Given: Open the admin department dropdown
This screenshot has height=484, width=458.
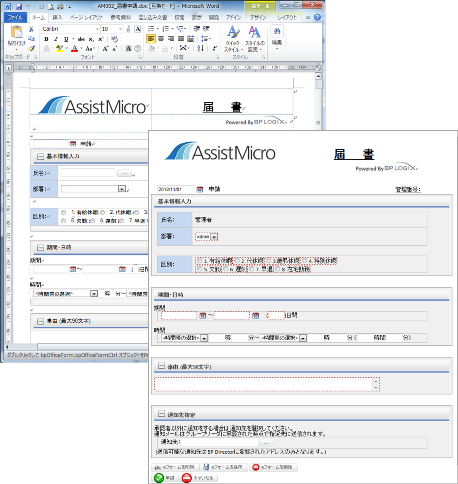Looking at the screenshot, I should click(214, 237).
